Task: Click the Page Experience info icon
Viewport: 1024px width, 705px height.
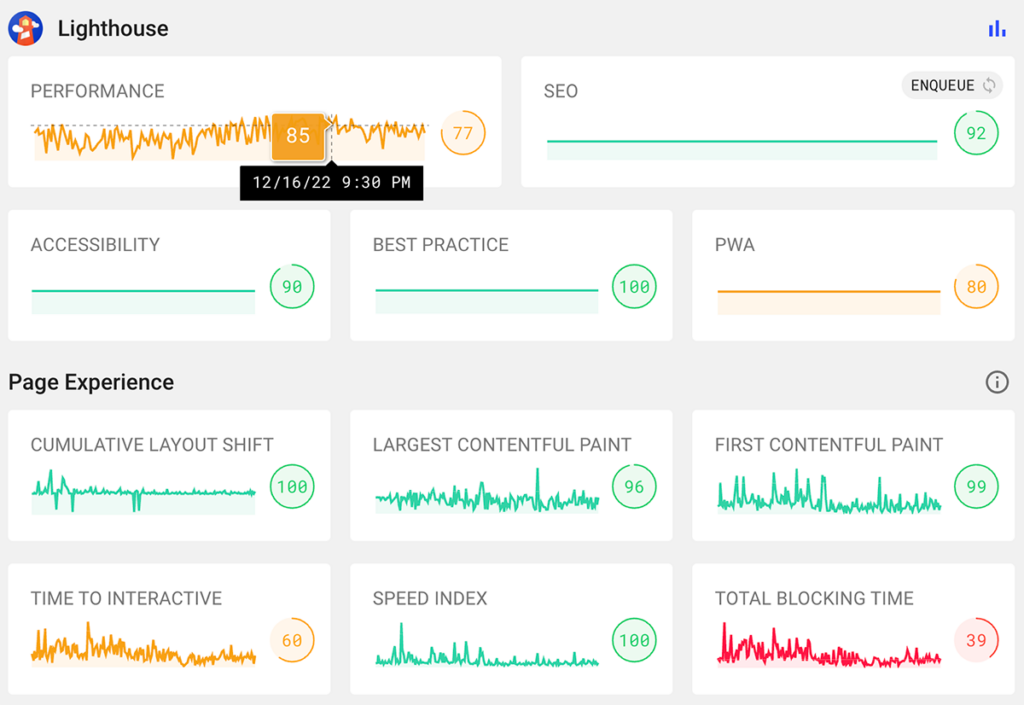Action: pos(997,382)
